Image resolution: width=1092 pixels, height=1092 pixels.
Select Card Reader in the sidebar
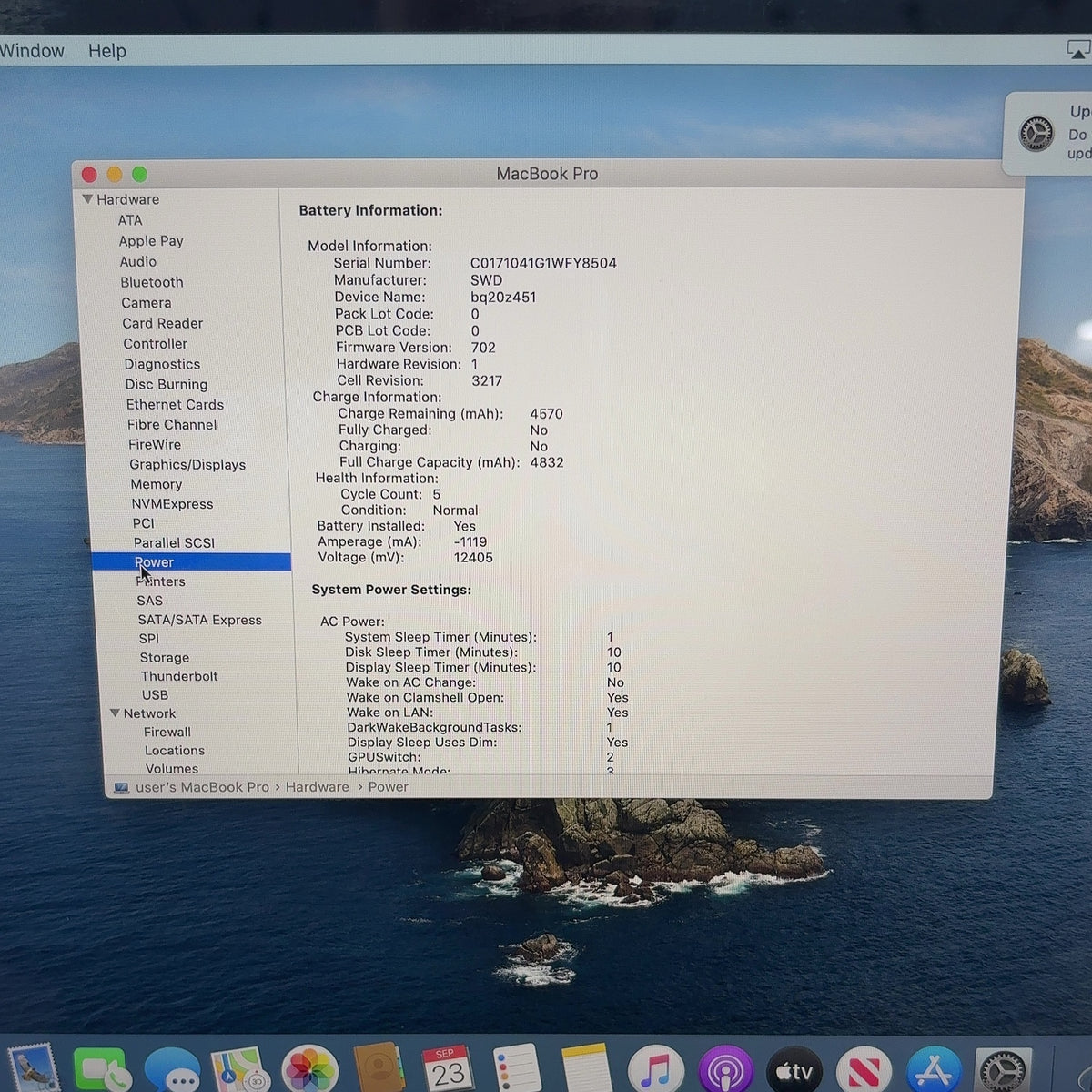163,323
